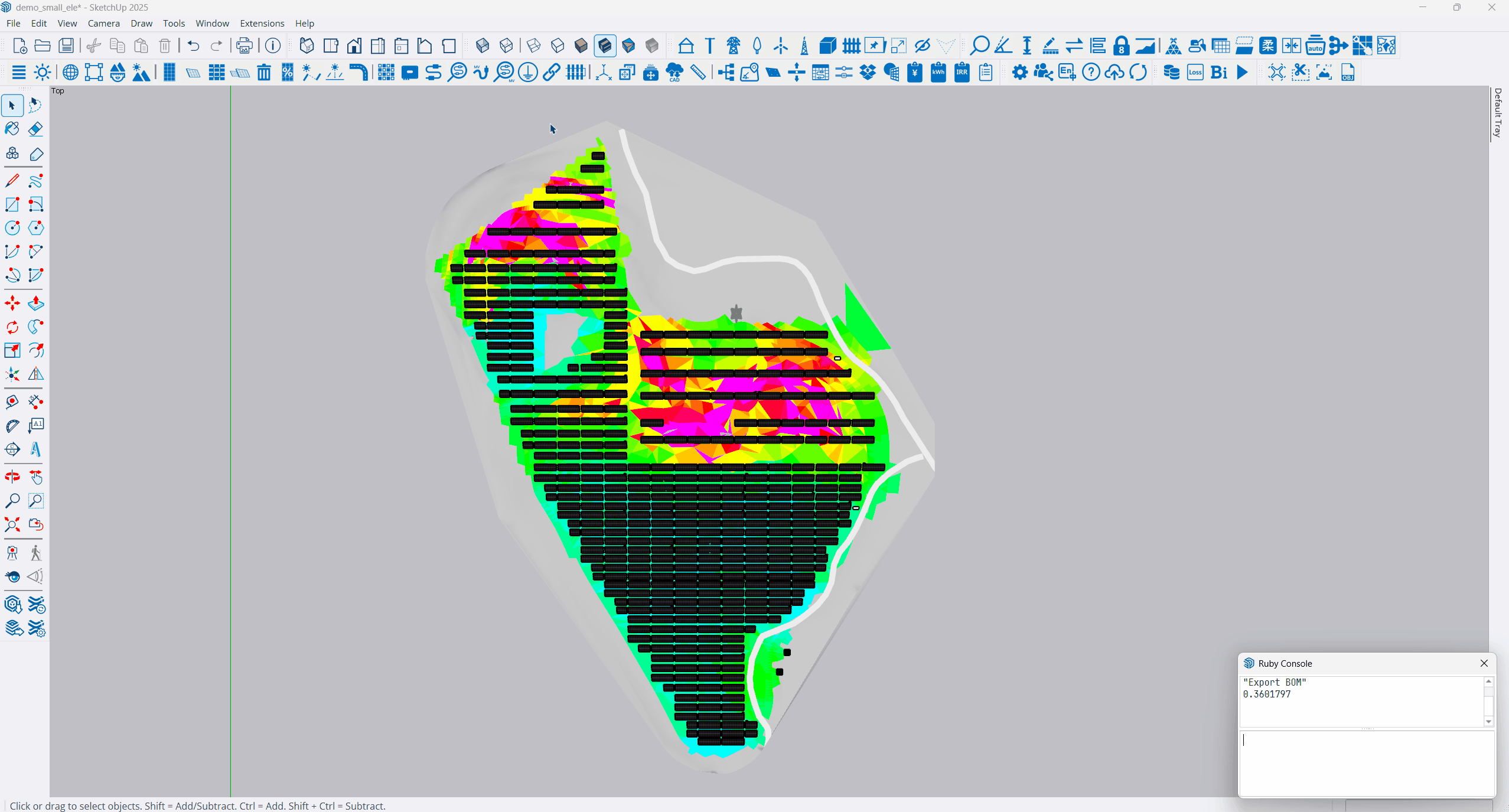The width and height of the screenshot is (1509, 812).
Task: Close the Ruby Console window
Action: point(1484,663)
